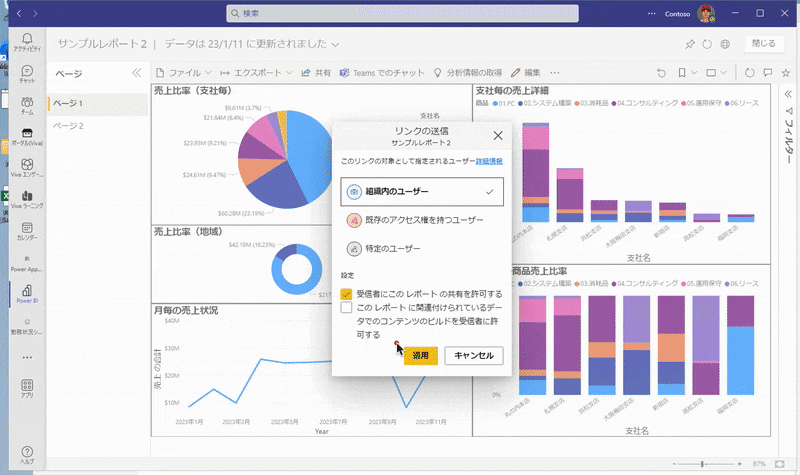
Task: Select the Power BI sidebar icon
Action: (x=27, y=294)
